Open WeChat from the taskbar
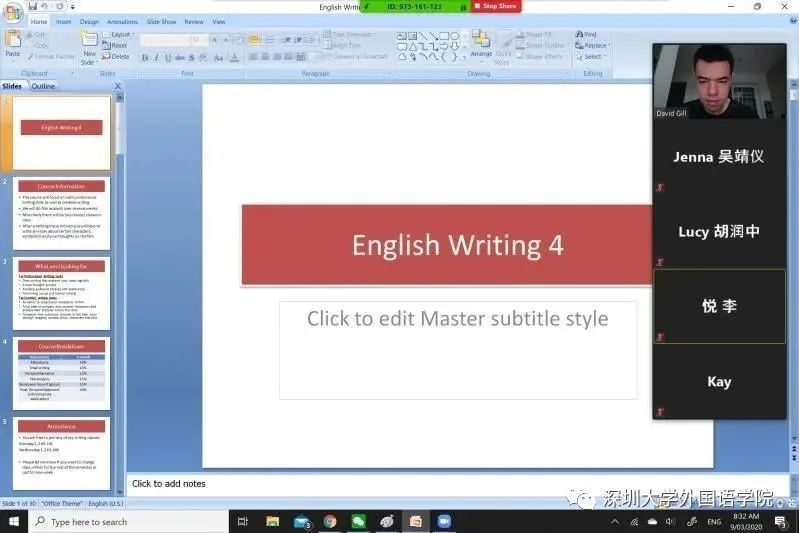The image size is (799, 533). pos(357,521)
